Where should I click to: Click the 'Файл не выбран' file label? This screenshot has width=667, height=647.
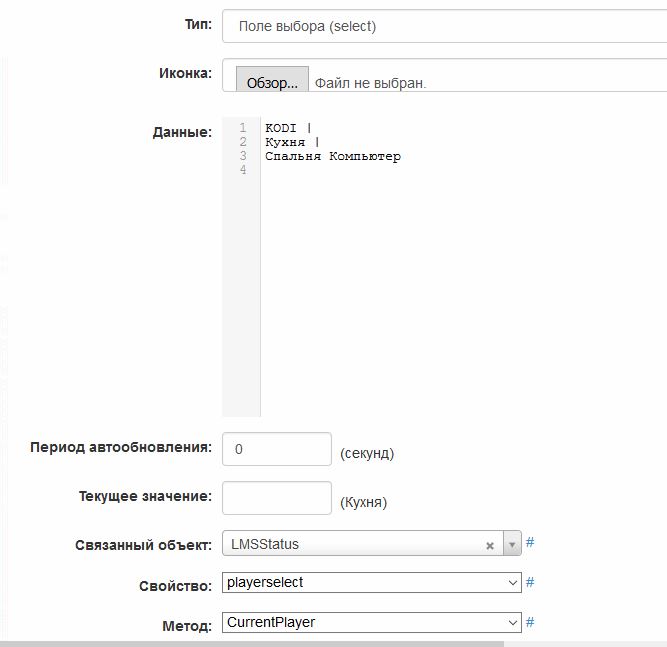371,83
